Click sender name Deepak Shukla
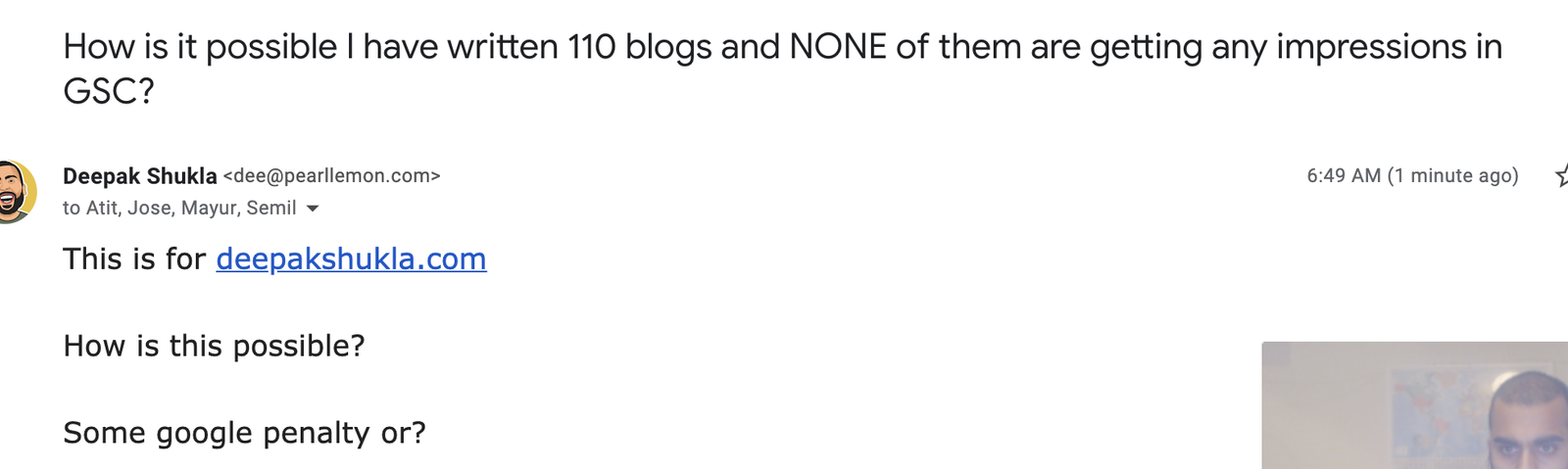 click(140, 176)
